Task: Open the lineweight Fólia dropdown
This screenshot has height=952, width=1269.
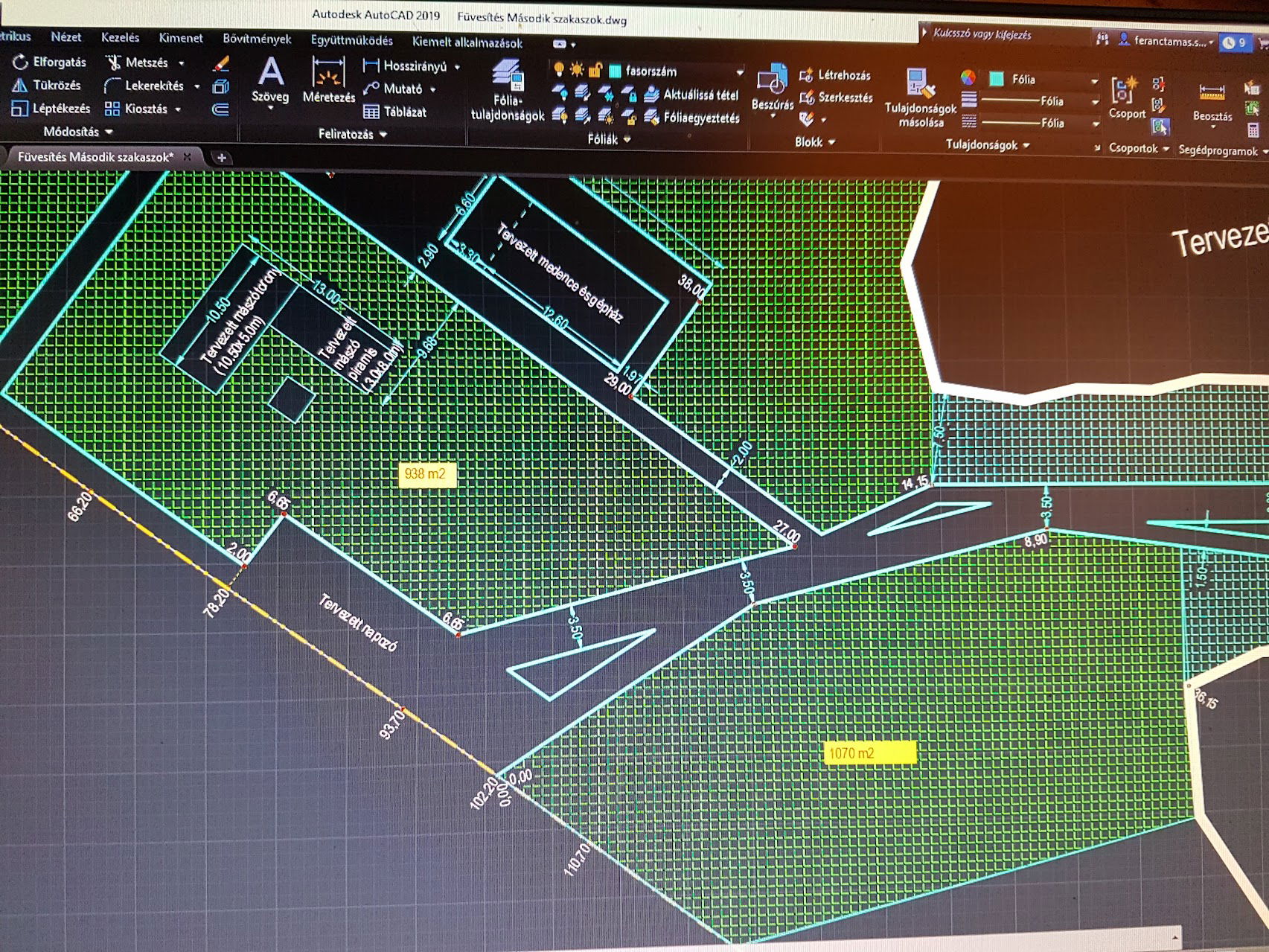Action: coord(1095,102)
